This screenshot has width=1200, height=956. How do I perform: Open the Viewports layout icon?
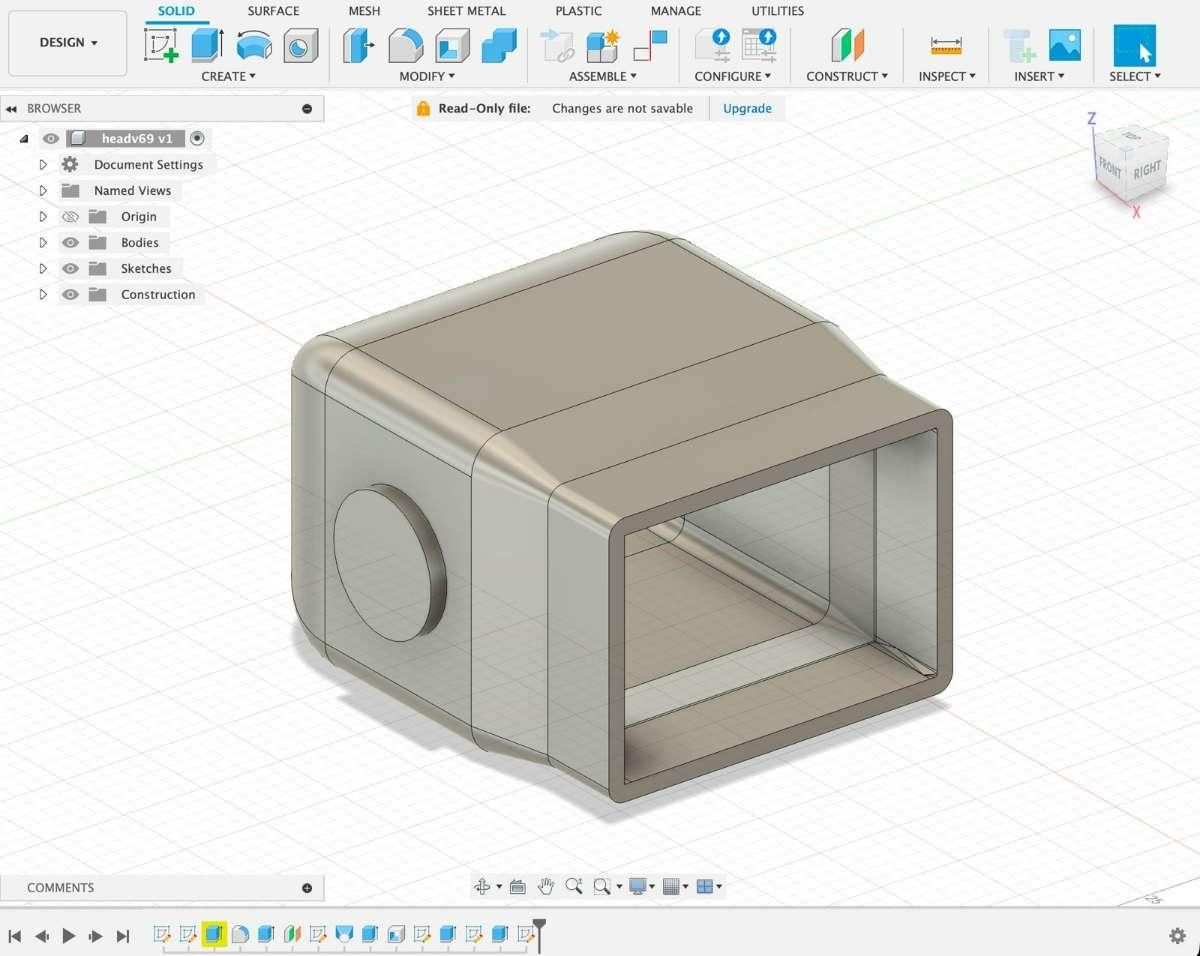(x=705, y=886)
